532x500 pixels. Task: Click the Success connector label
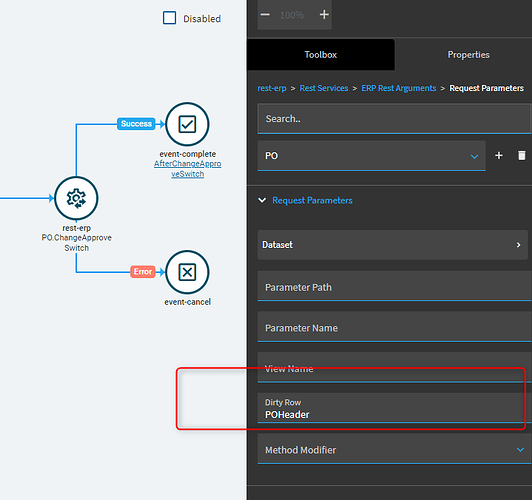136,124
